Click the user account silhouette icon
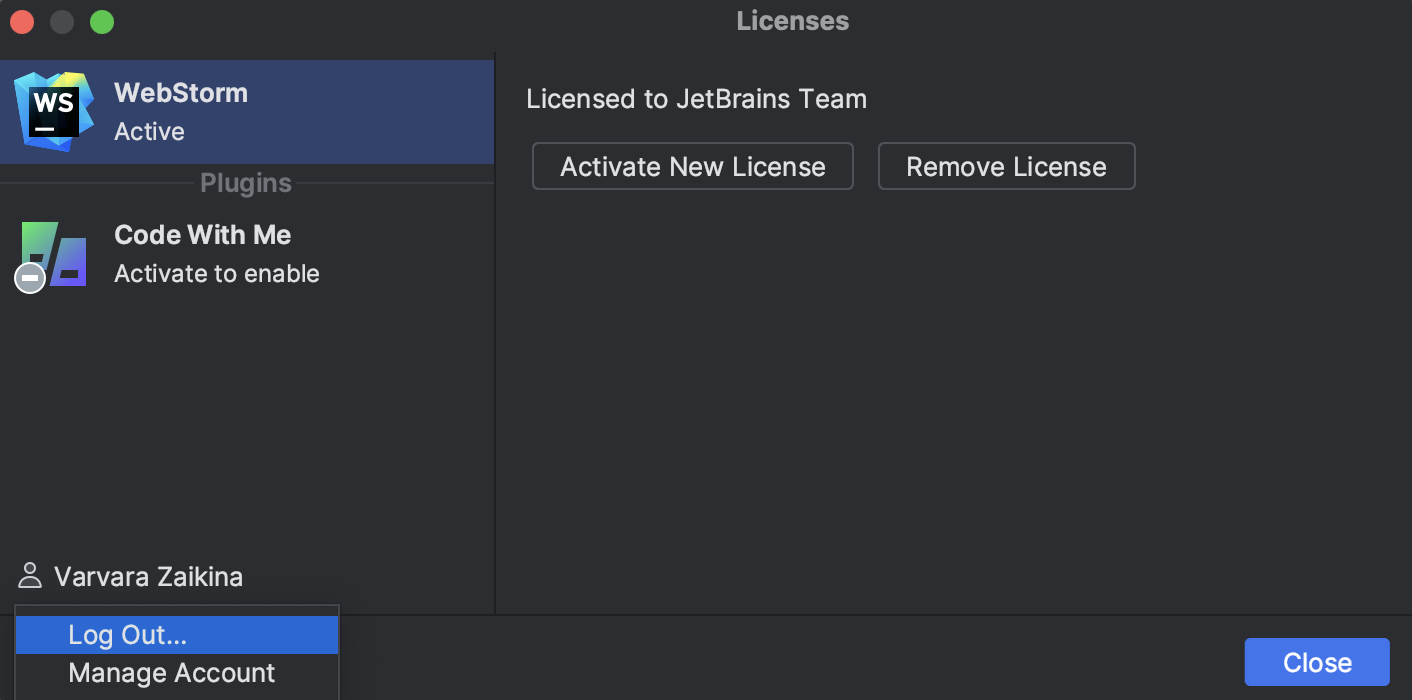The width and height of the screenshot is (1412, 700). click(x=29, y=575)
